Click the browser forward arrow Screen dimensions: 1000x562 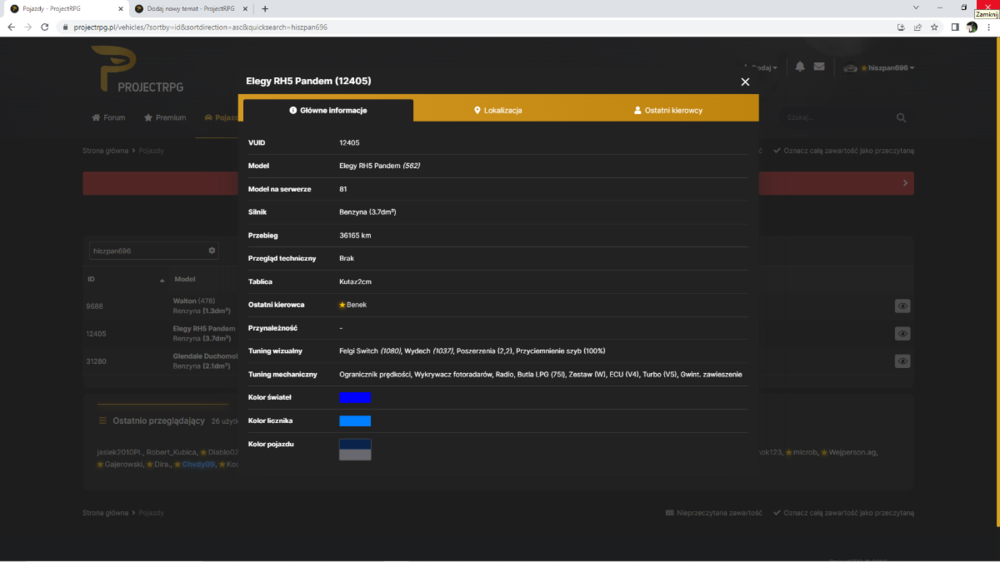click(x=28, y=27)
